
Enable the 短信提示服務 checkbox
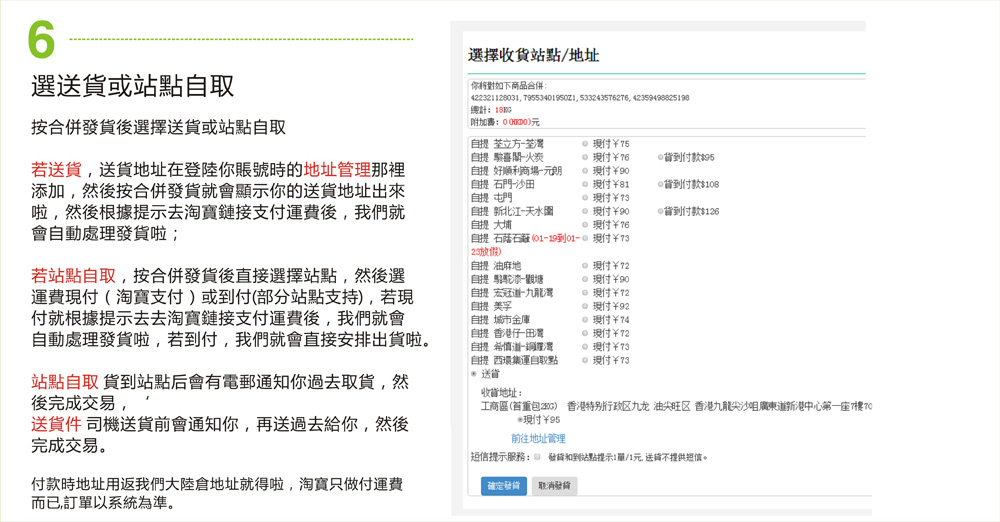(x=537, y=457)
